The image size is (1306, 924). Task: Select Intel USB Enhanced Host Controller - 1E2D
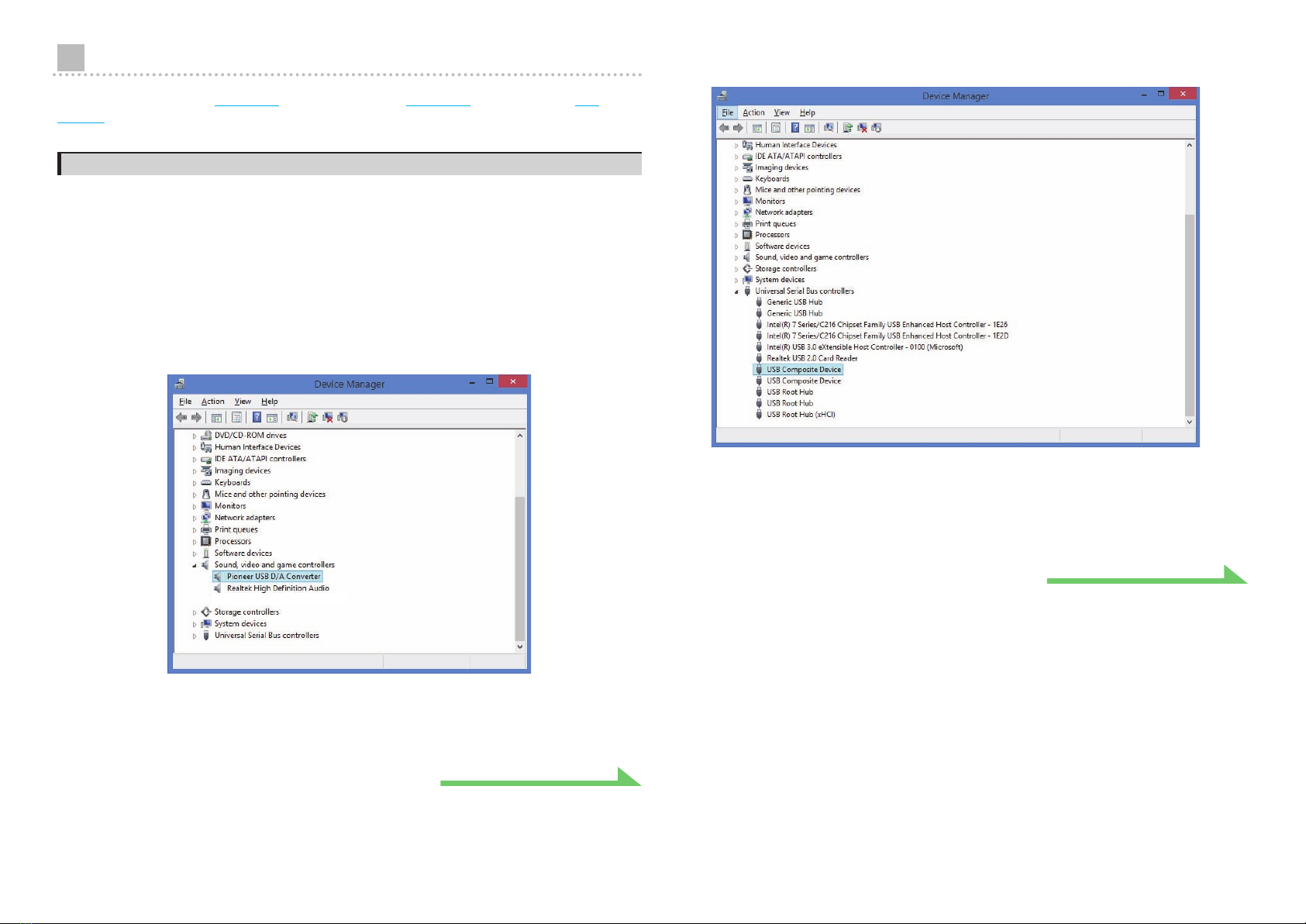pyautogui.click(x=887, y=336)
